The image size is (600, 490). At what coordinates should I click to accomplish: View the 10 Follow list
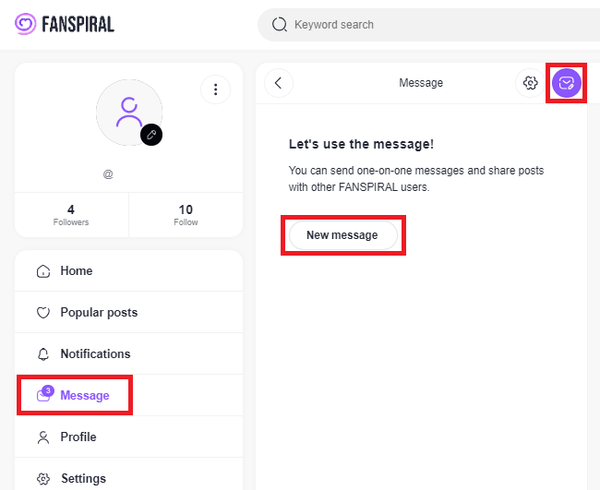pos(186,215)
